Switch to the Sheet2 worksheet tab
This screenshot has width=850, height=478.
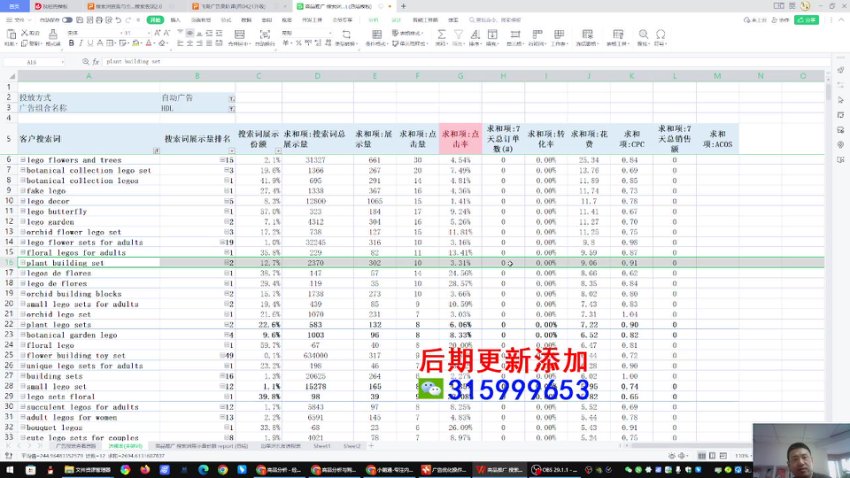[352, 446]
